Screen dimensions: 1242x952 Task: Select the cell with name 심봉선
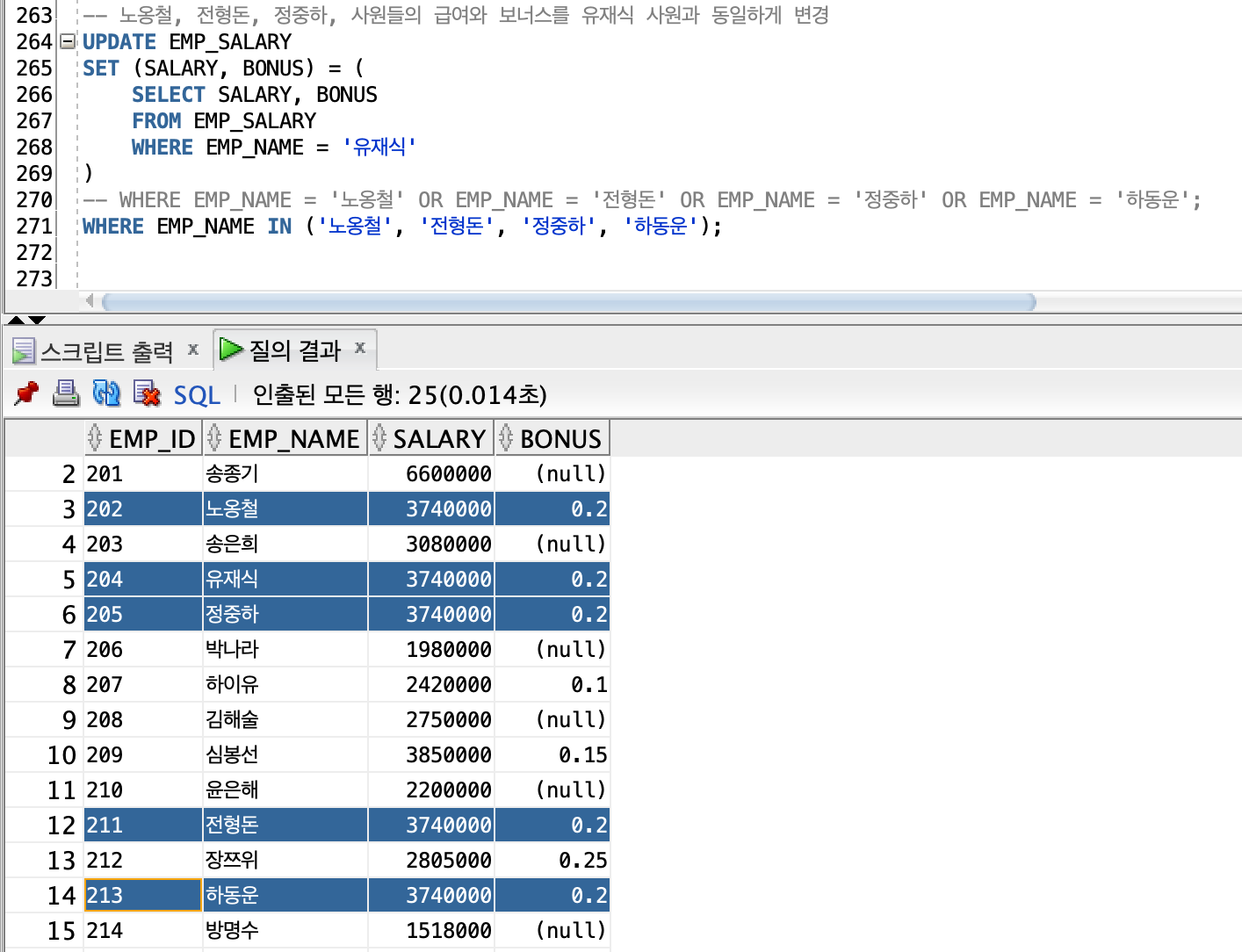285,755
